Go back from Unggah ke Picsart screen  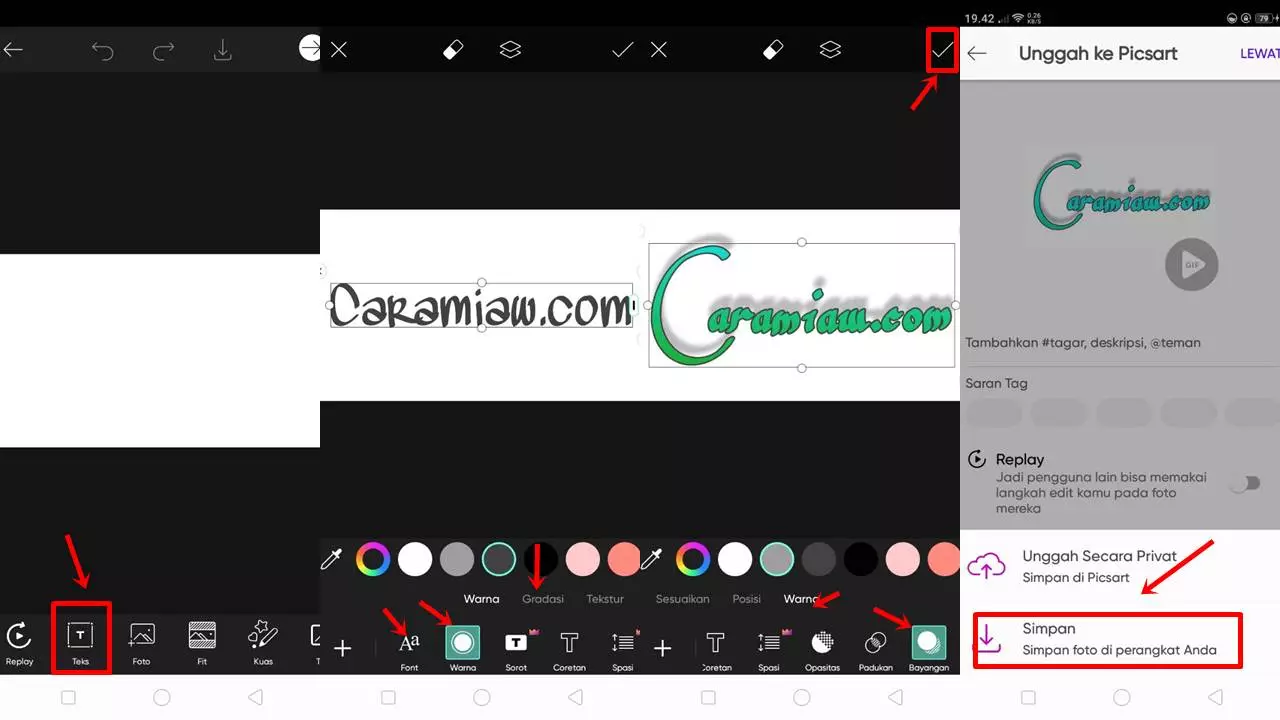tap(977, 54)
